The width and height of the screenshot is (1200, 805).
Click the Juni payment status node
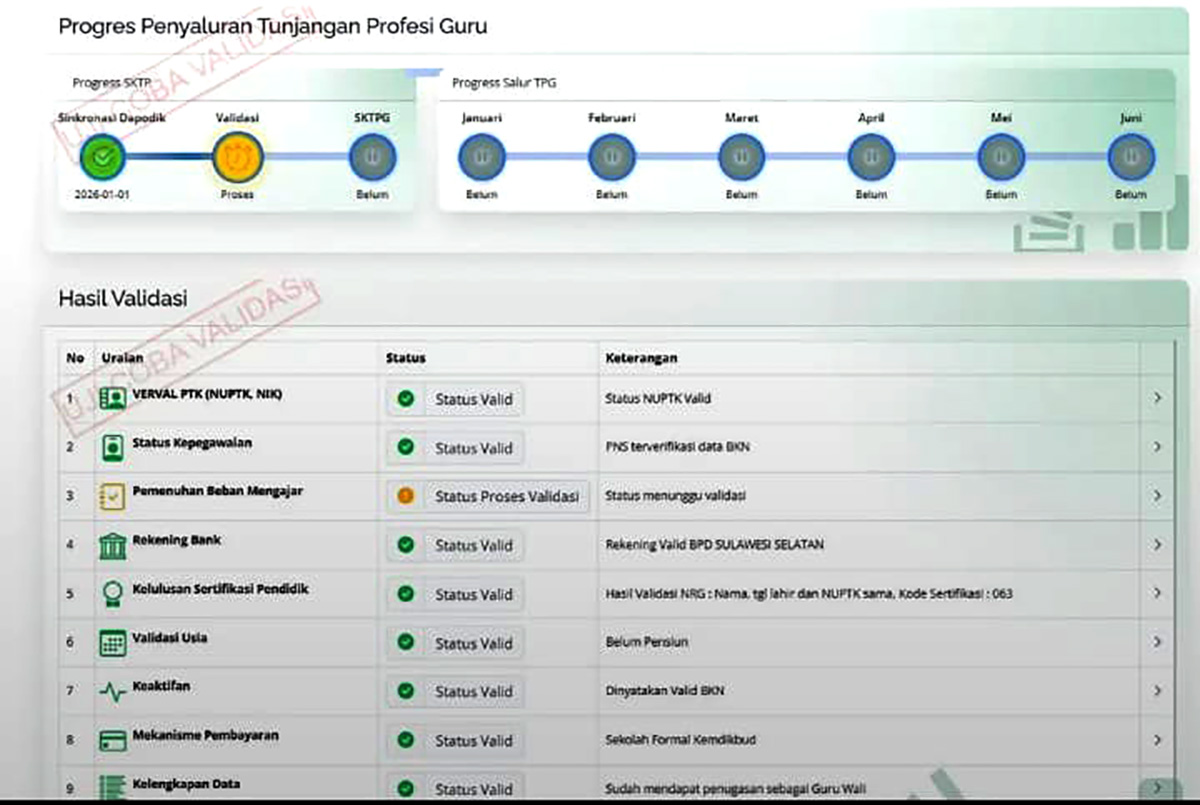tap(1130, 156)
